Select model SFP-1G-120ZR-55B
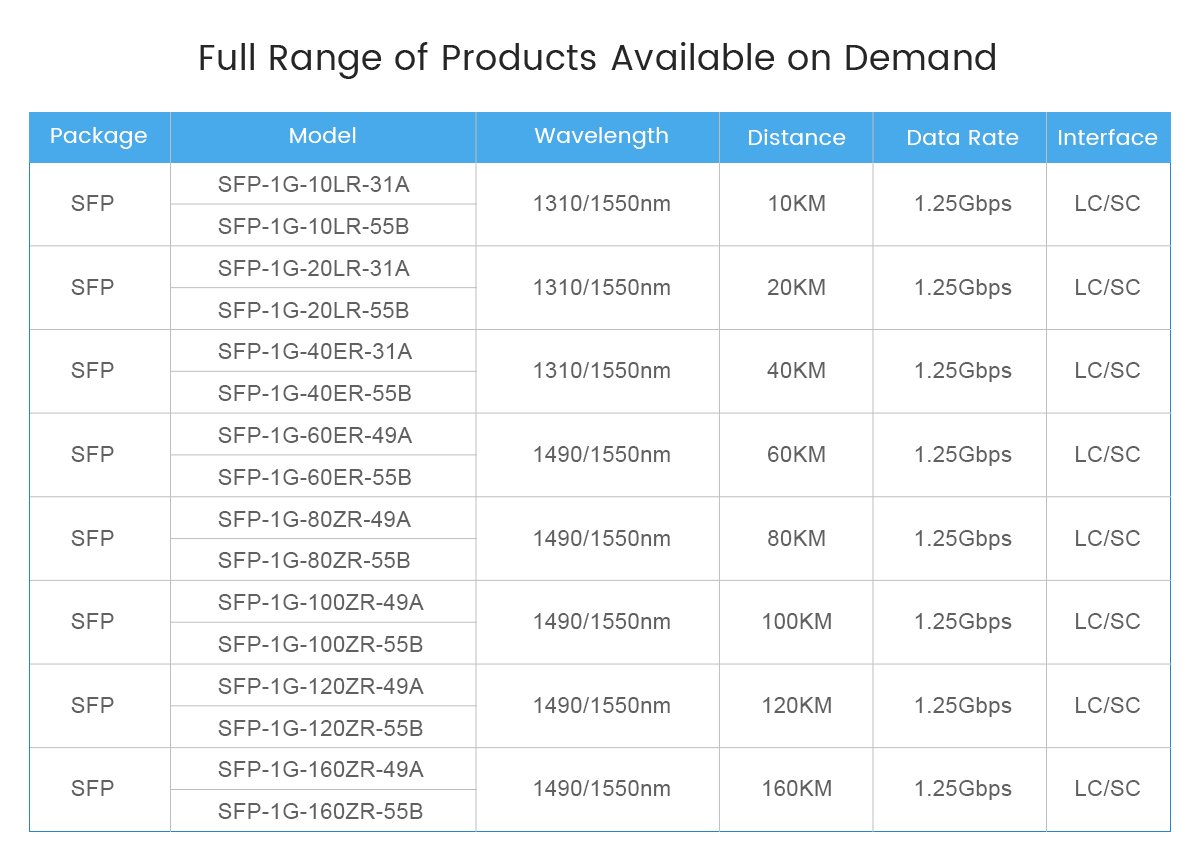Image resolution: width=1200 pixels, height=858 pixels. 321,728
